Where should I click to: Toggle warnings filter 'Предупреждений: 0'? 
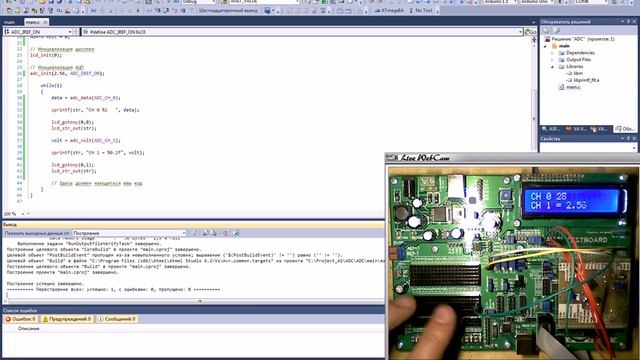click(67, 319)
